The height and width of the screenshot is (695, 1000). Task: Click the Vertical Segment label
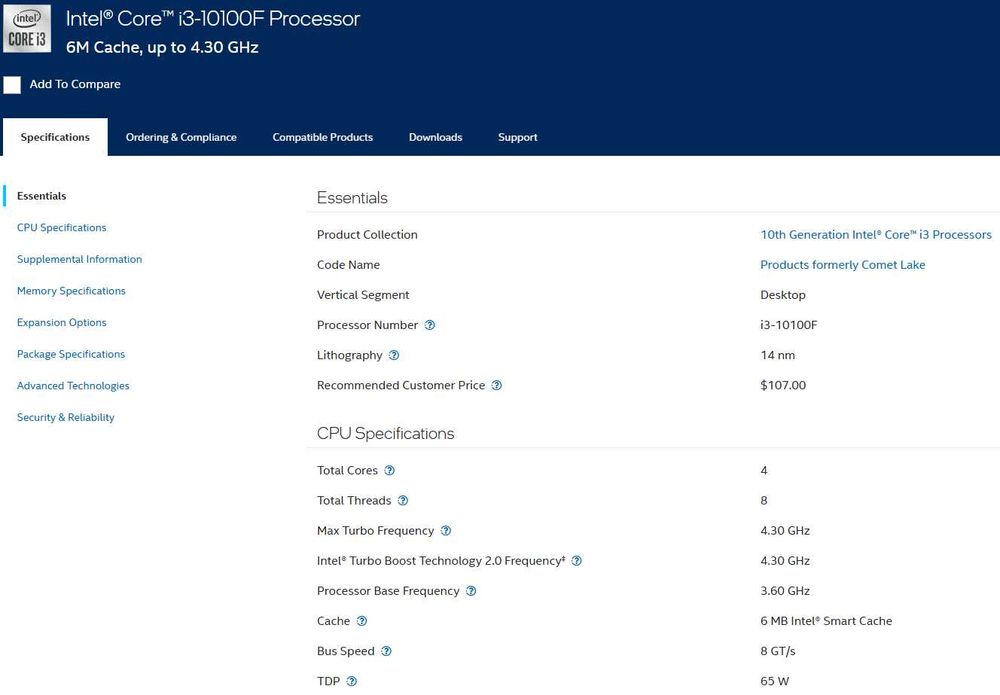[363, 295]
